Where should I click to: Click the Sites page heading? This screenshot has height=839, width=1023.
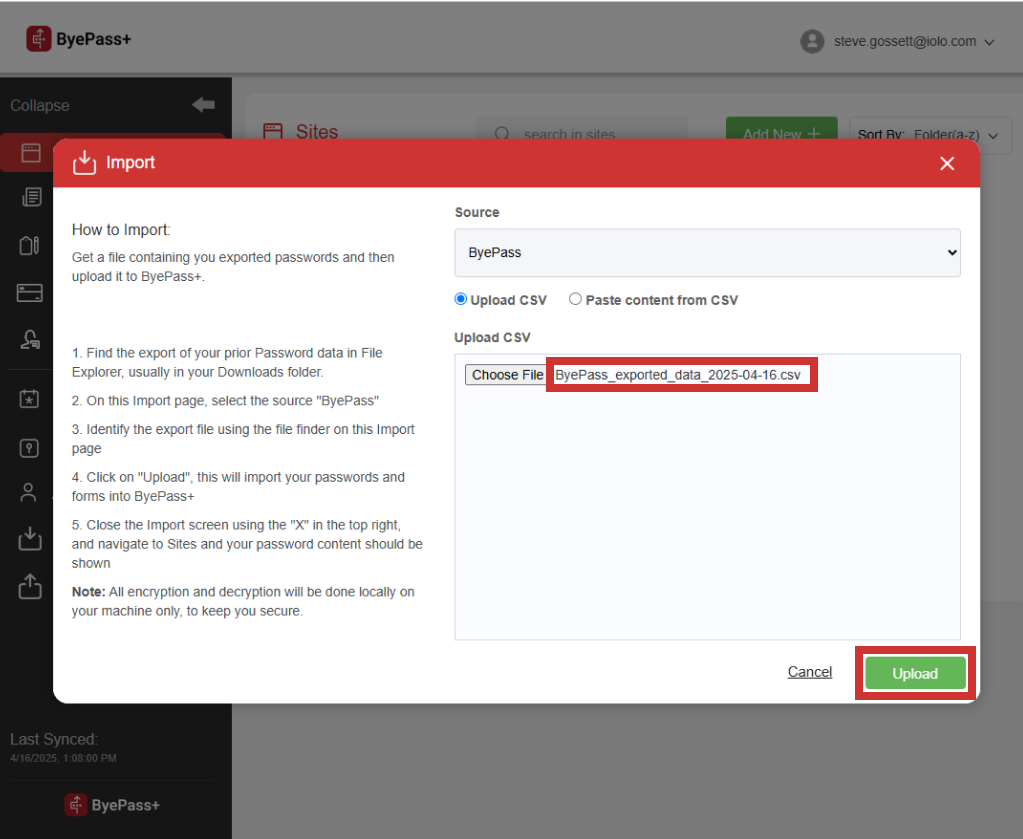coord(316,132)
